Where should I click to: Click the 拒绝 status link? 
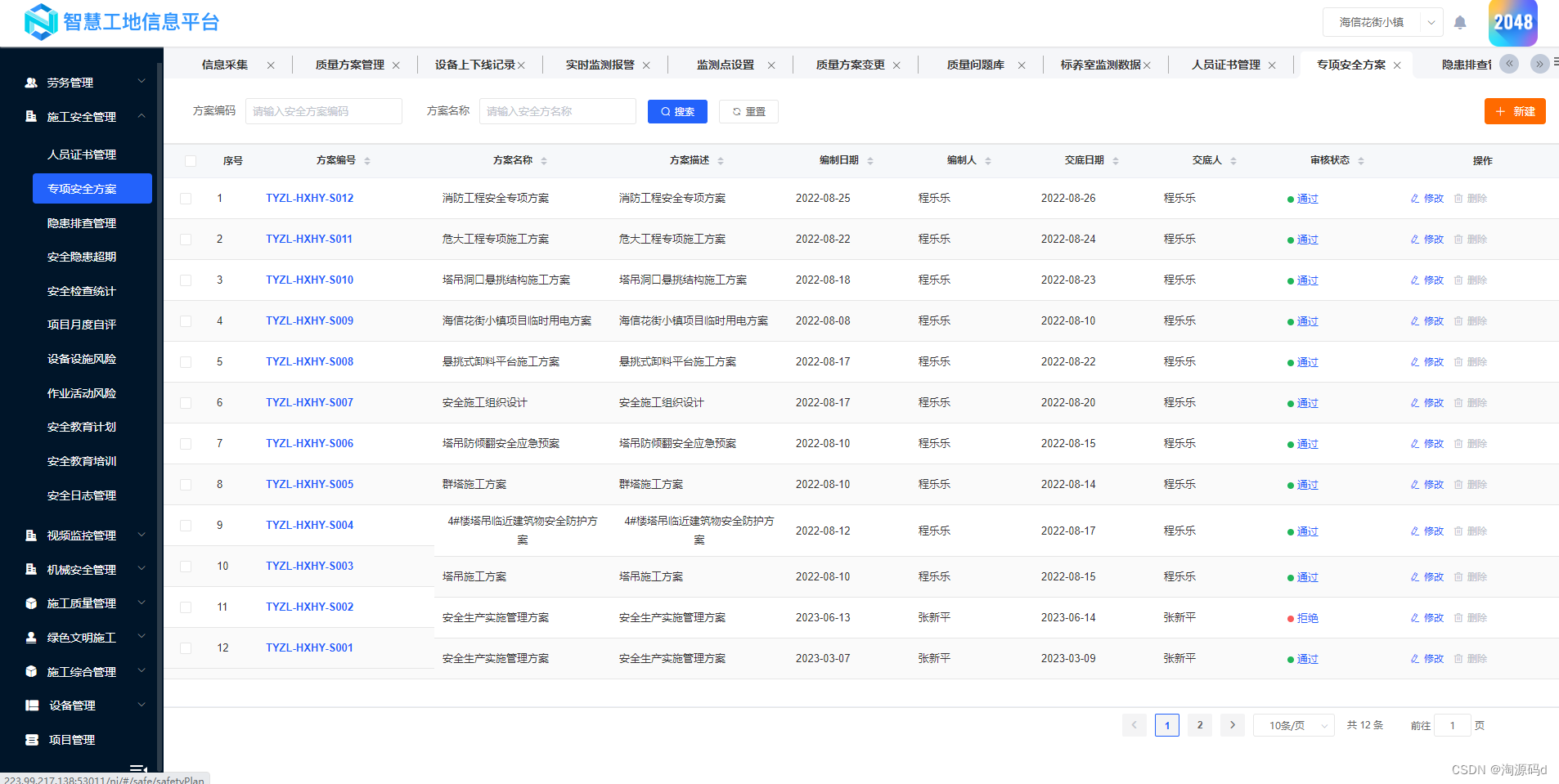1307,618
